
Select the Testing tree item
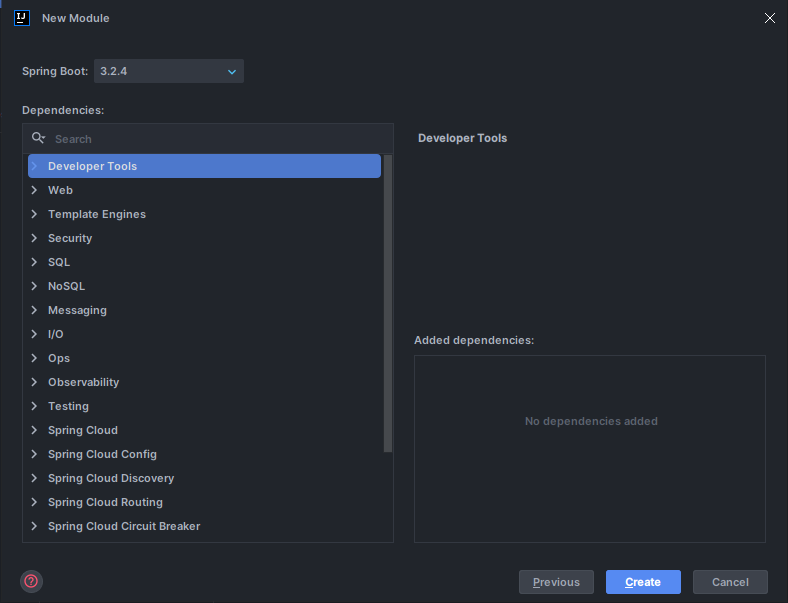[68, 406]
